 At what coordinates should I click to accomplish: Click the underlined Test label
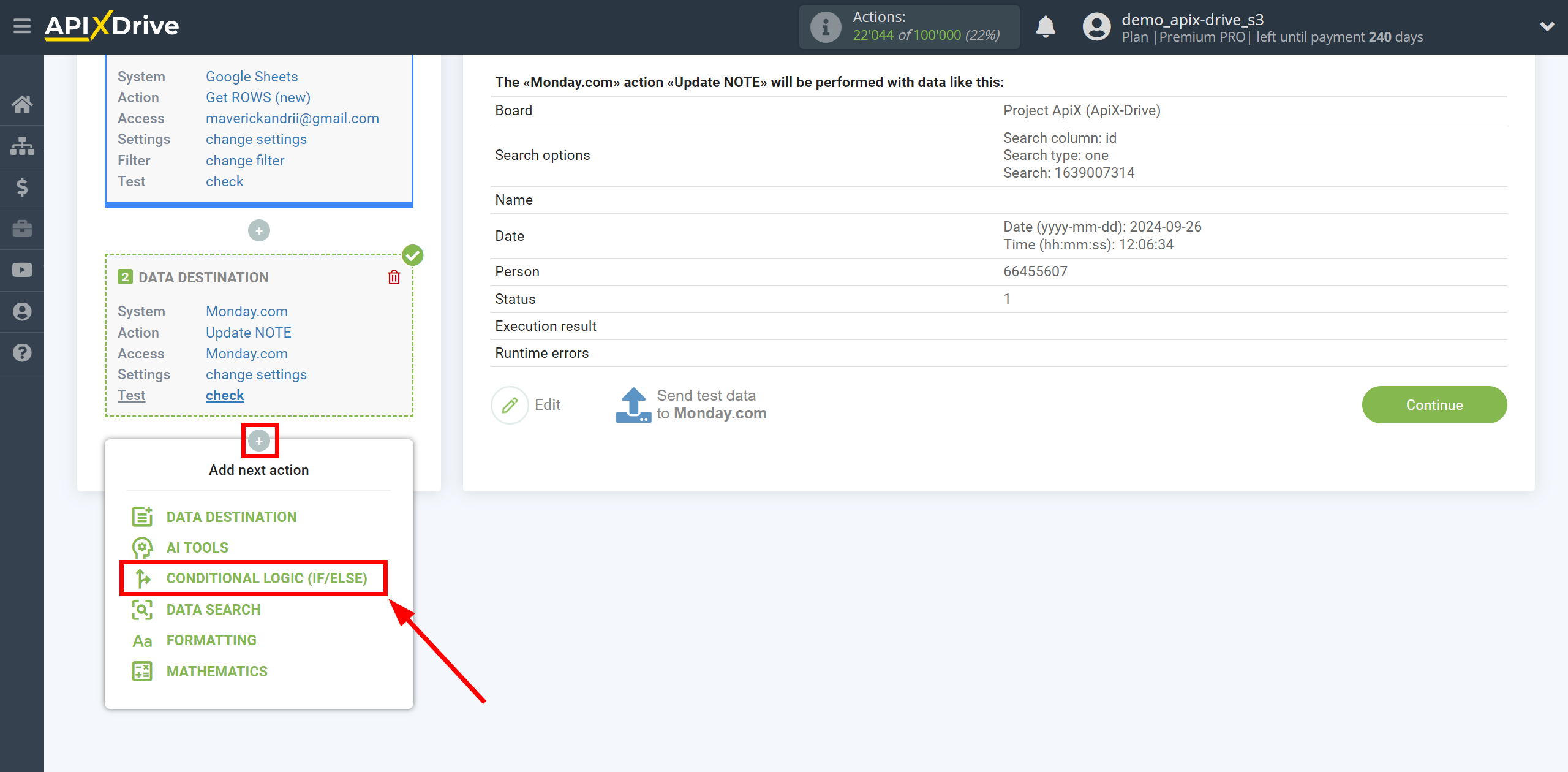click(x=131, y=395)
